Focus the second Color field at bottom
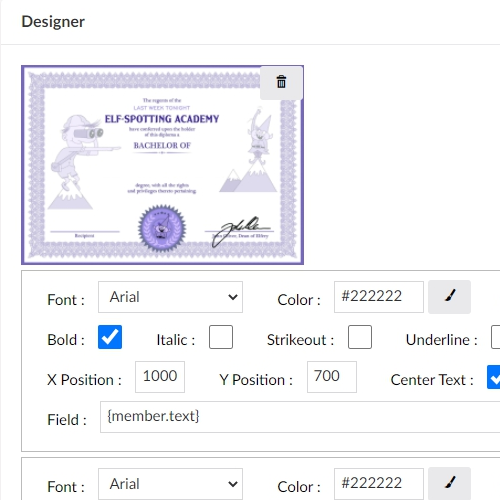This screenshot has height=500, width=500. (379, 484)
